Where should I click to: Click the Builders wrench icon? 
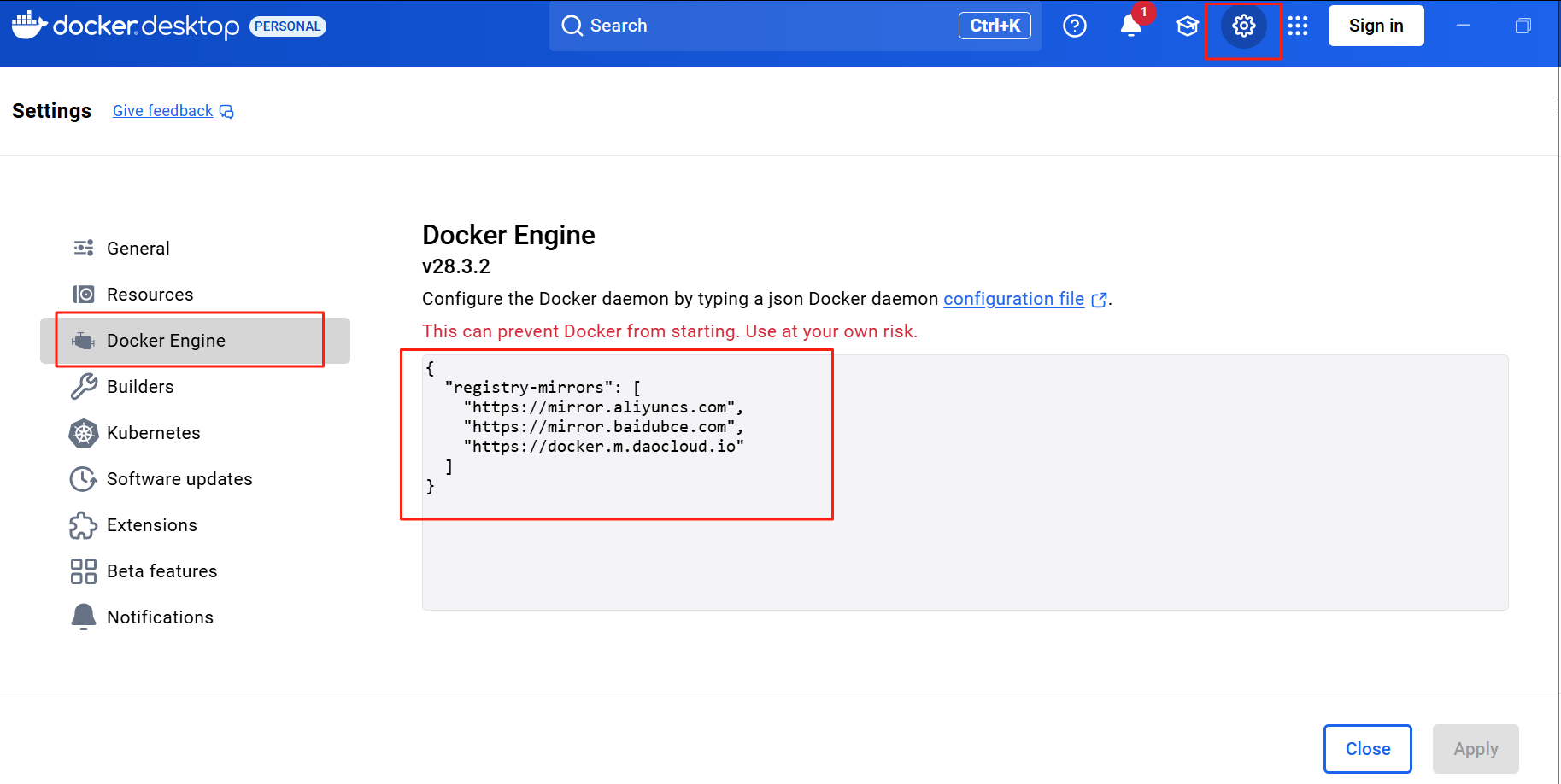tap(84, 386)
